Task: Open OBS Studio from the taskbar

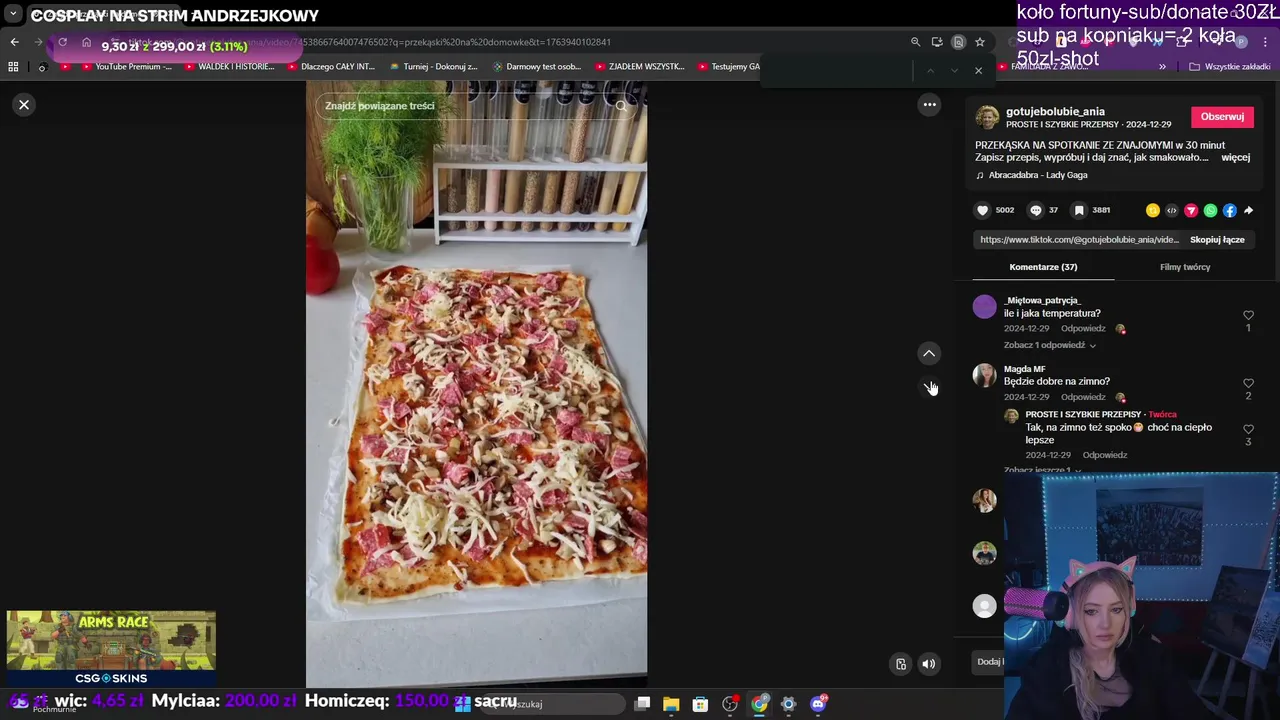Action: pos(730,704)
